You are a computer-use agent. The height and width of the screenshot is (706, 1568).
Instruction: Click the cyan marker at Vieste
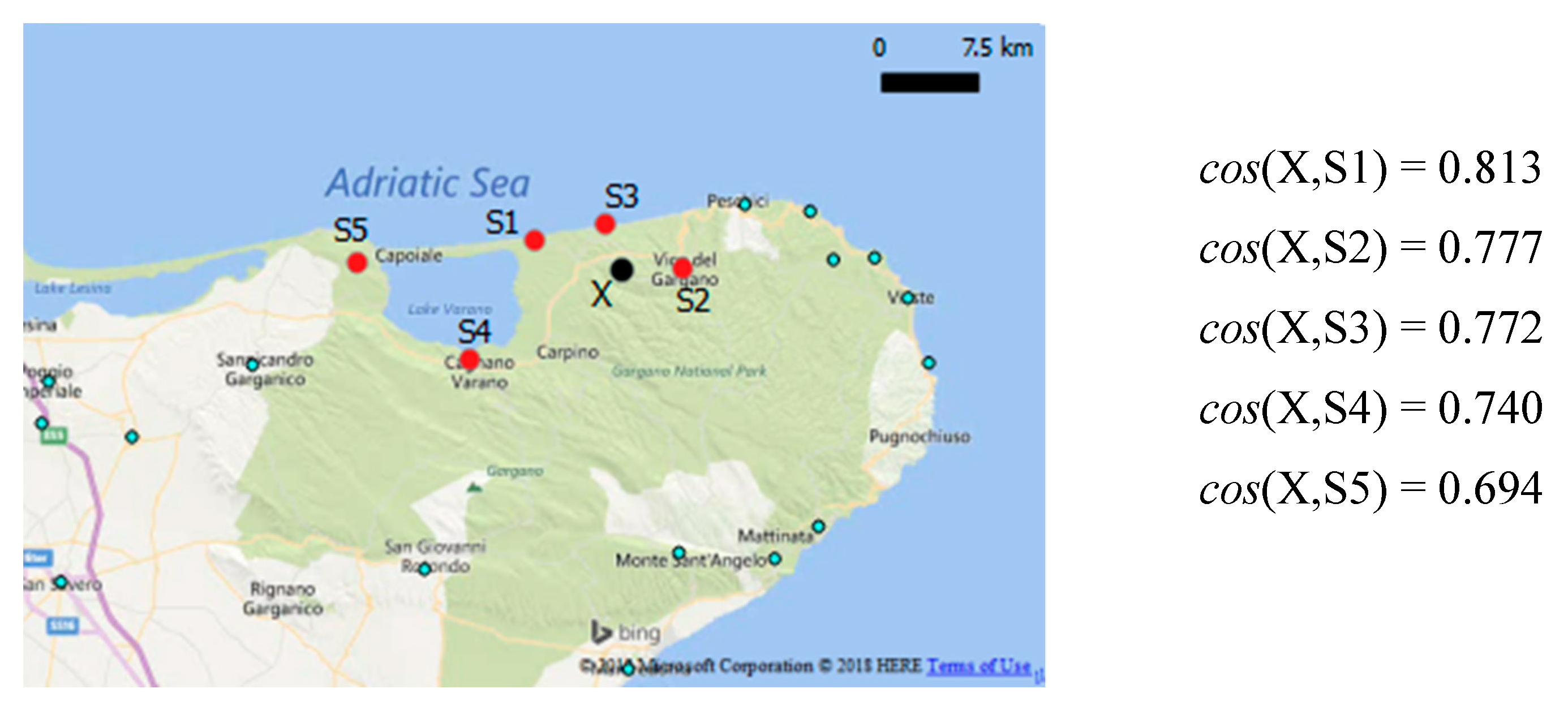pos(908,298)
